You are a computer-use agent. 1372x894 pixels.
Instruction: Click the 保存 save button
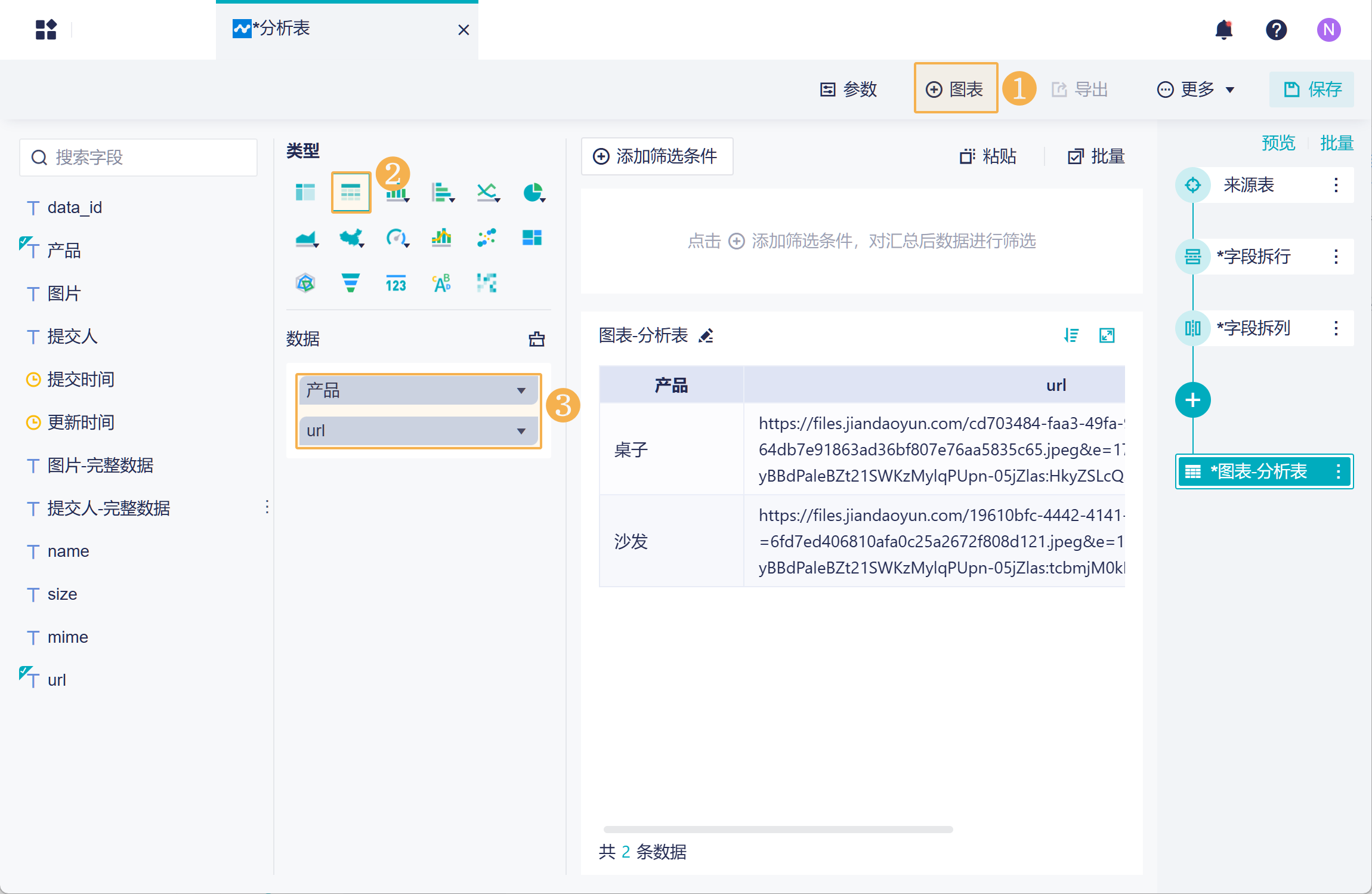(x=1311, y=90)
